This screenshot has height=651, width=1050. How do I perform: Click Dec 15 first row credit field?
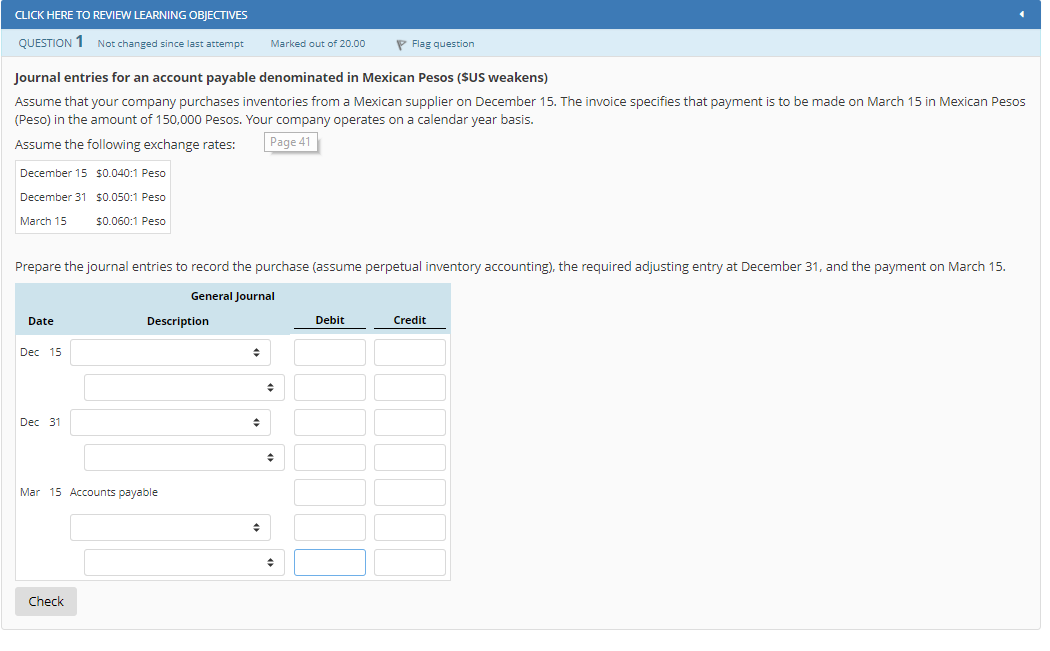(x=410, y=352)
